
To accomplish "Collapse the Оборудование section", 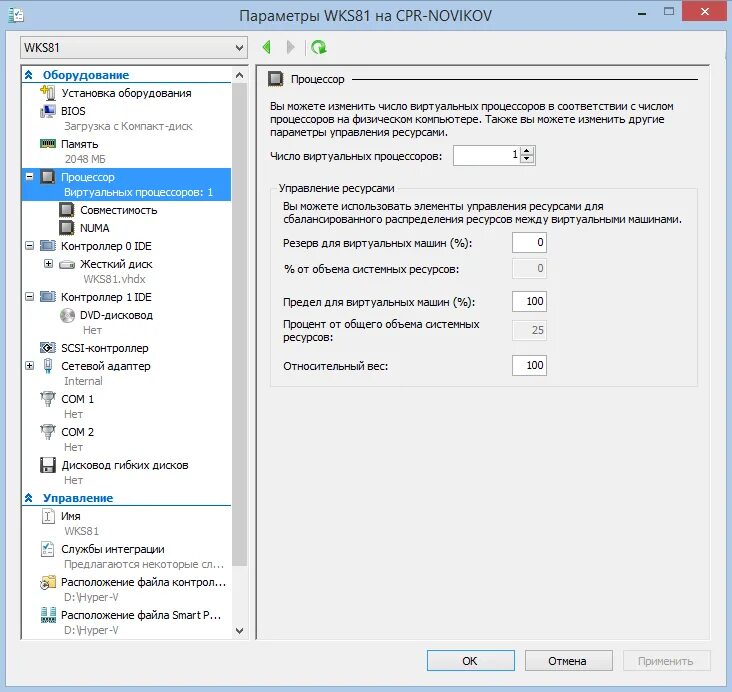I will [28, 75].
